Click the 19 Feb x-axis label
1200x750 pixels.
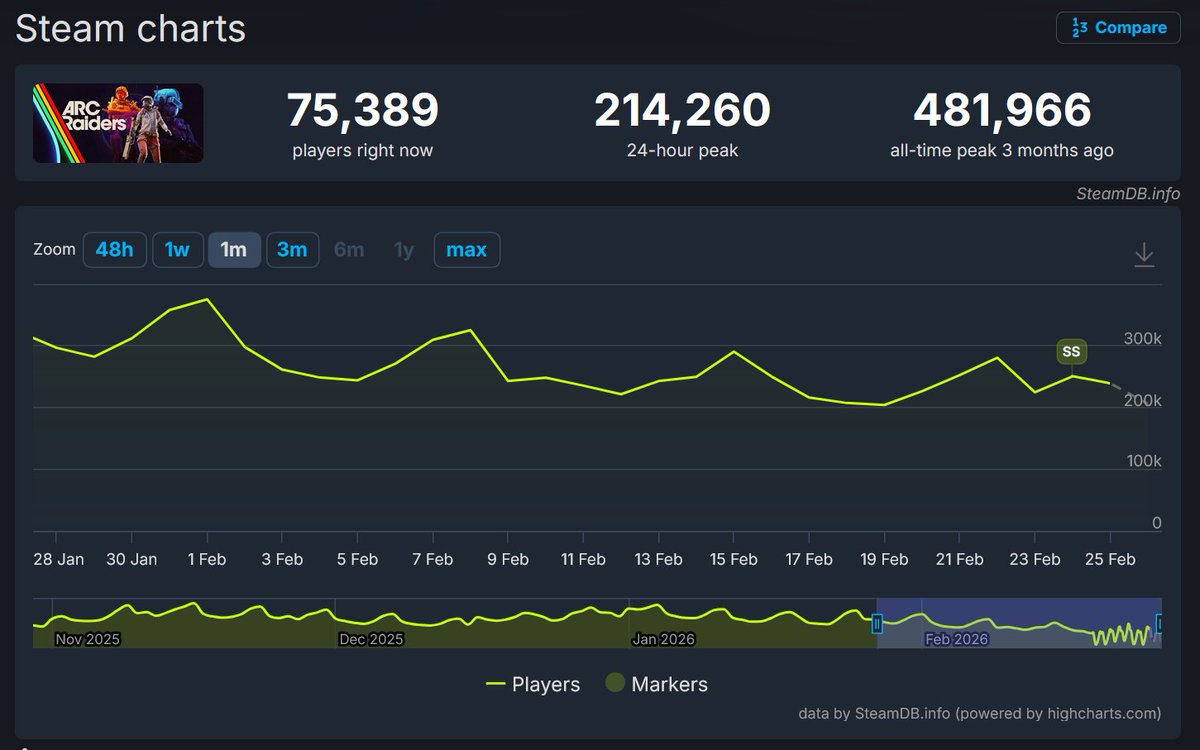(x=883, y=559)
